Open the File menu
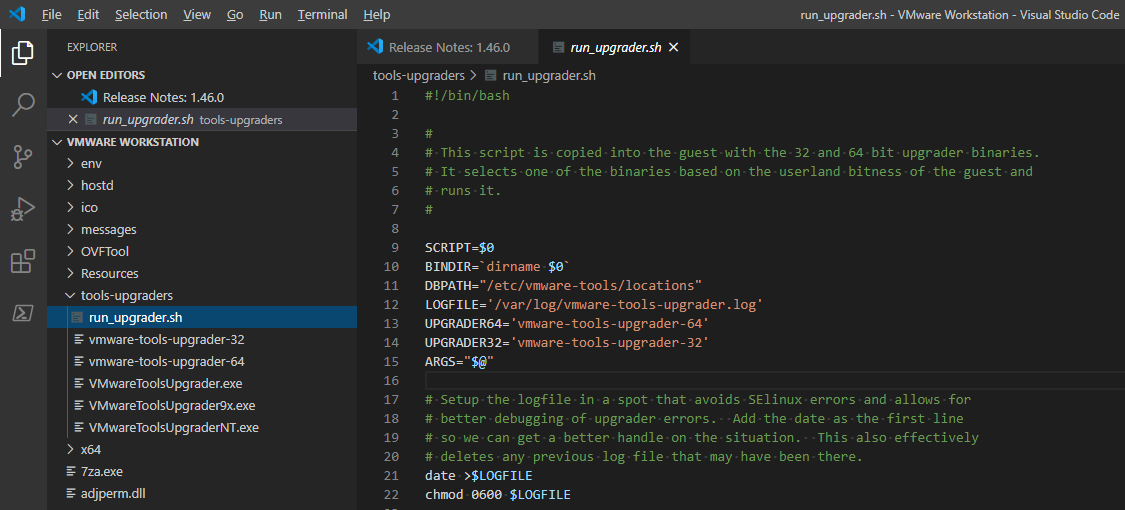This screenshot has height=510, width=1125. click(x=52, y=14)
